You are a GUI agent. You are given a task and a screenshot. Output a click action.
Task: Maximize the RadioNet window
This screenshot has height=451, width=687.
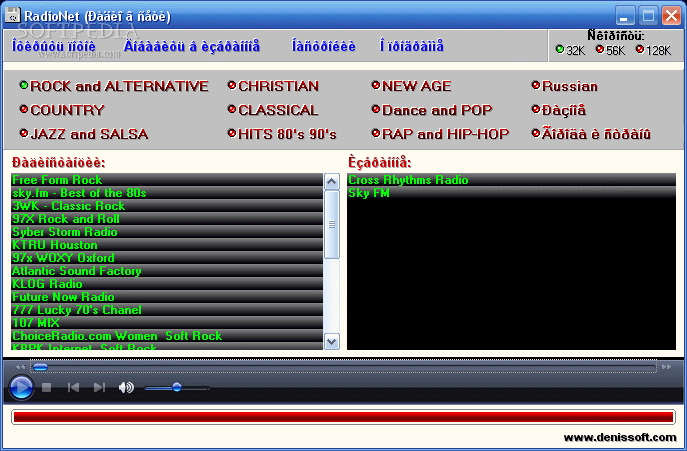pyautogui.click(x=648, y=16)
